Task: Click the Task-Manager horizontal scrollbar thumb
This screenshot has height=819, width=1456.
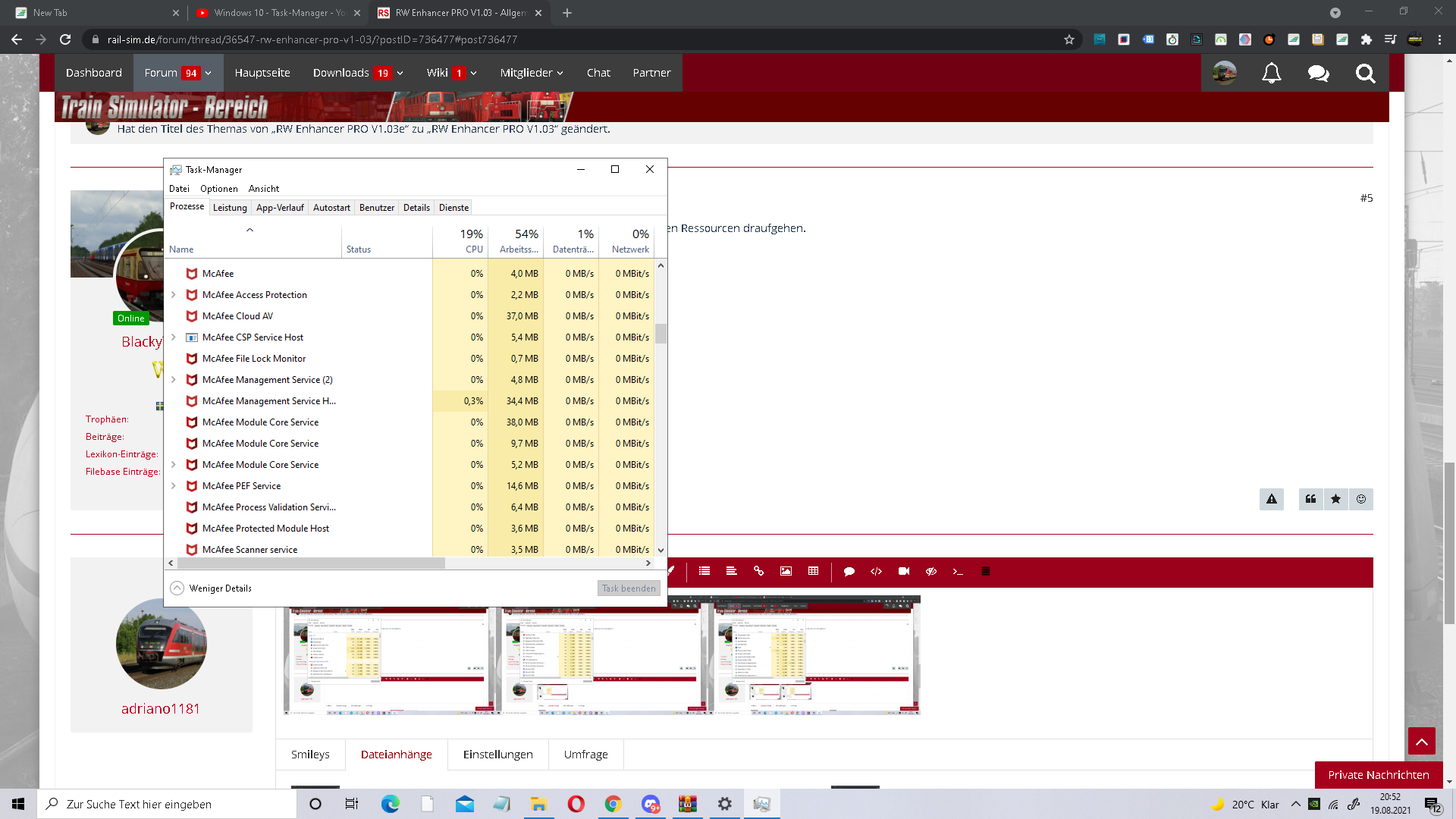Action: [x=311, y=563]
